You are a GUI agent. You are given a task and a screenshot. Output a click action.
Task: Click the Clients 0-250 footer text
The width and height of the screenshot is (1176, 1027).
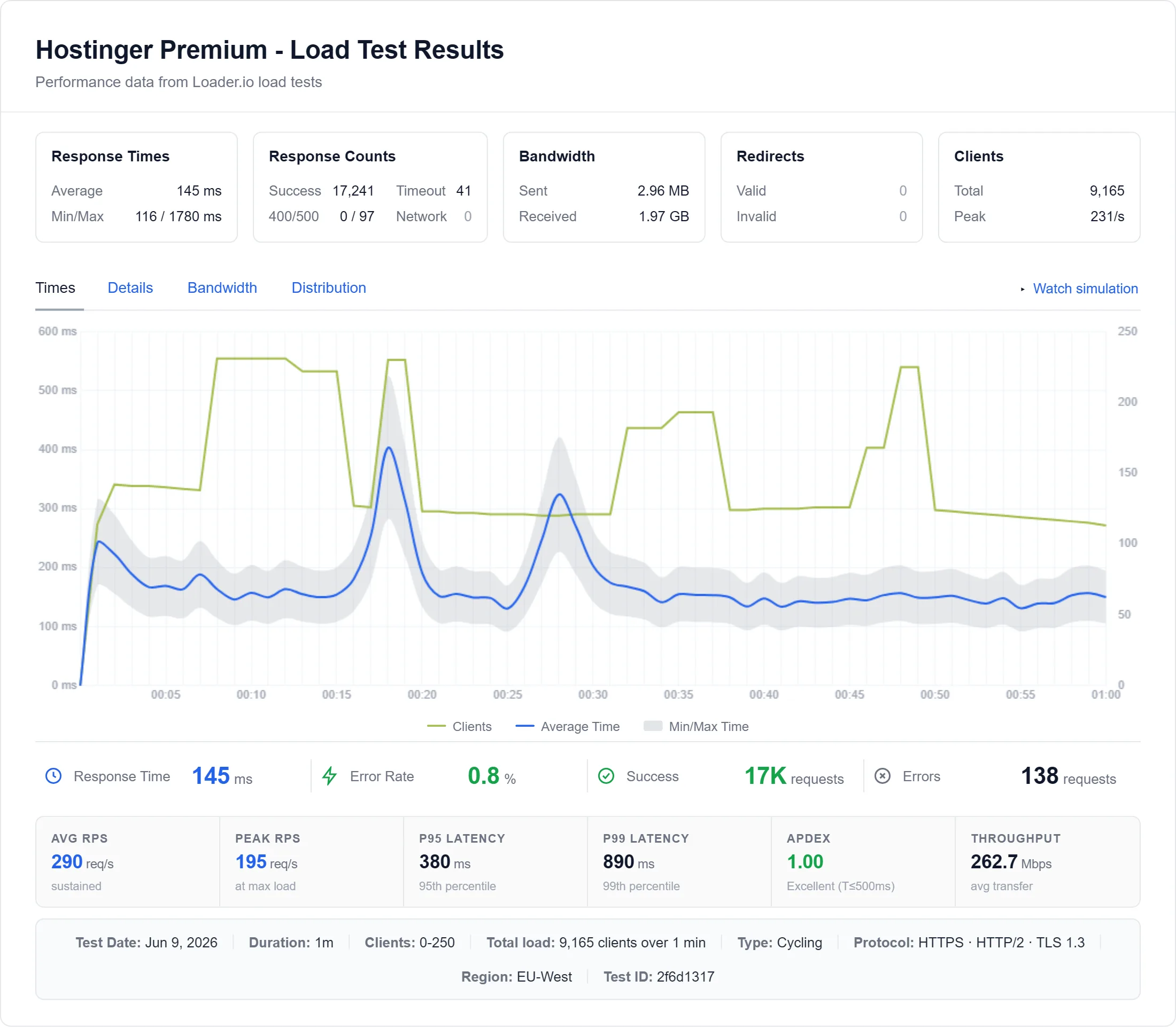tap(409, 943)
